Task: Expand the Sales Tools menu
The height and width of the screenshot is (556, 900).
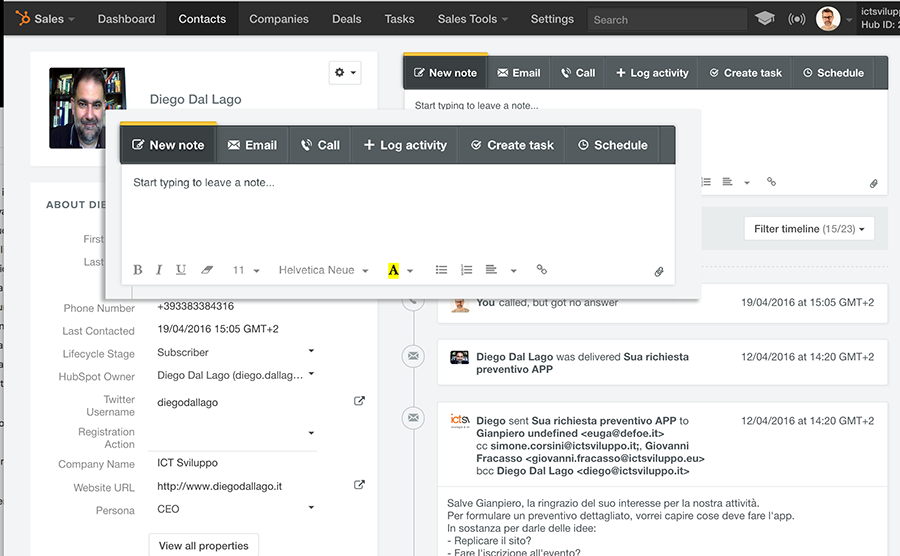Action: click(x=473, y=19)
